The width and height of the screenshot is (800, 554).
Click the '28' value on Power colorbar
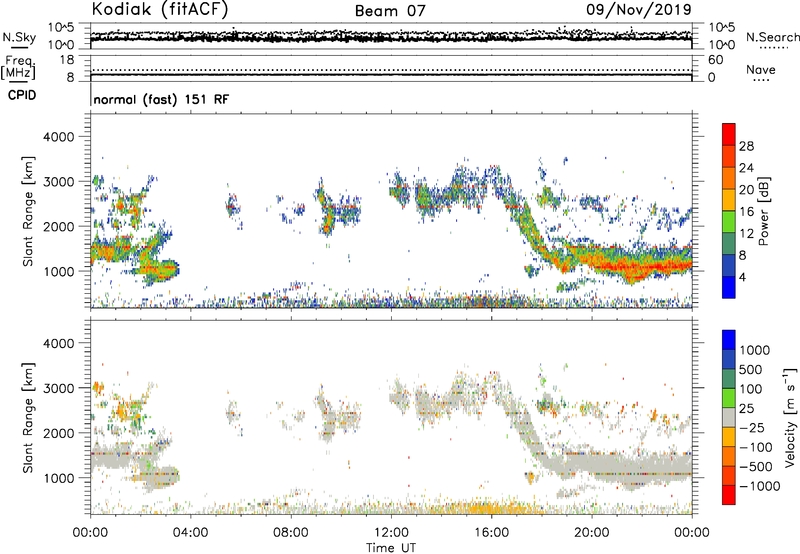coord(746,146)
